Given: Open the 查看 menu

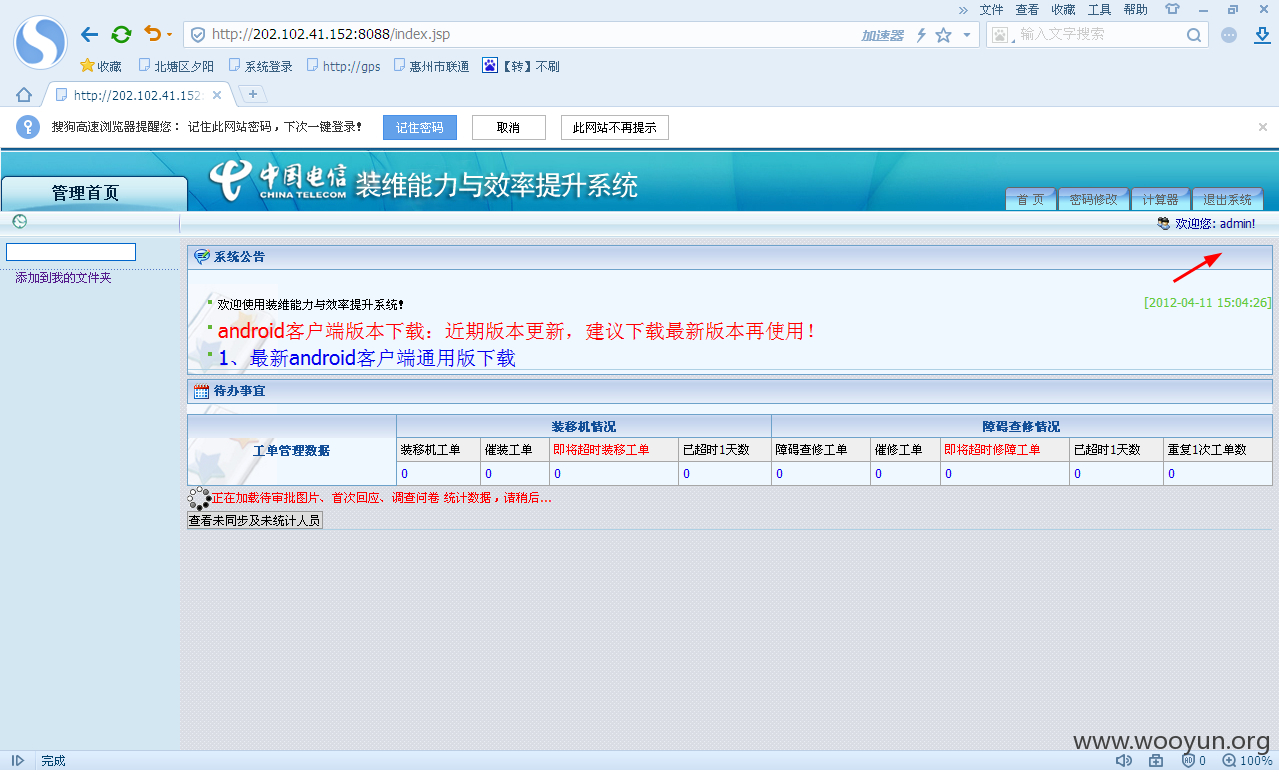Looking at the screenshot, I should pos(1027,10).
